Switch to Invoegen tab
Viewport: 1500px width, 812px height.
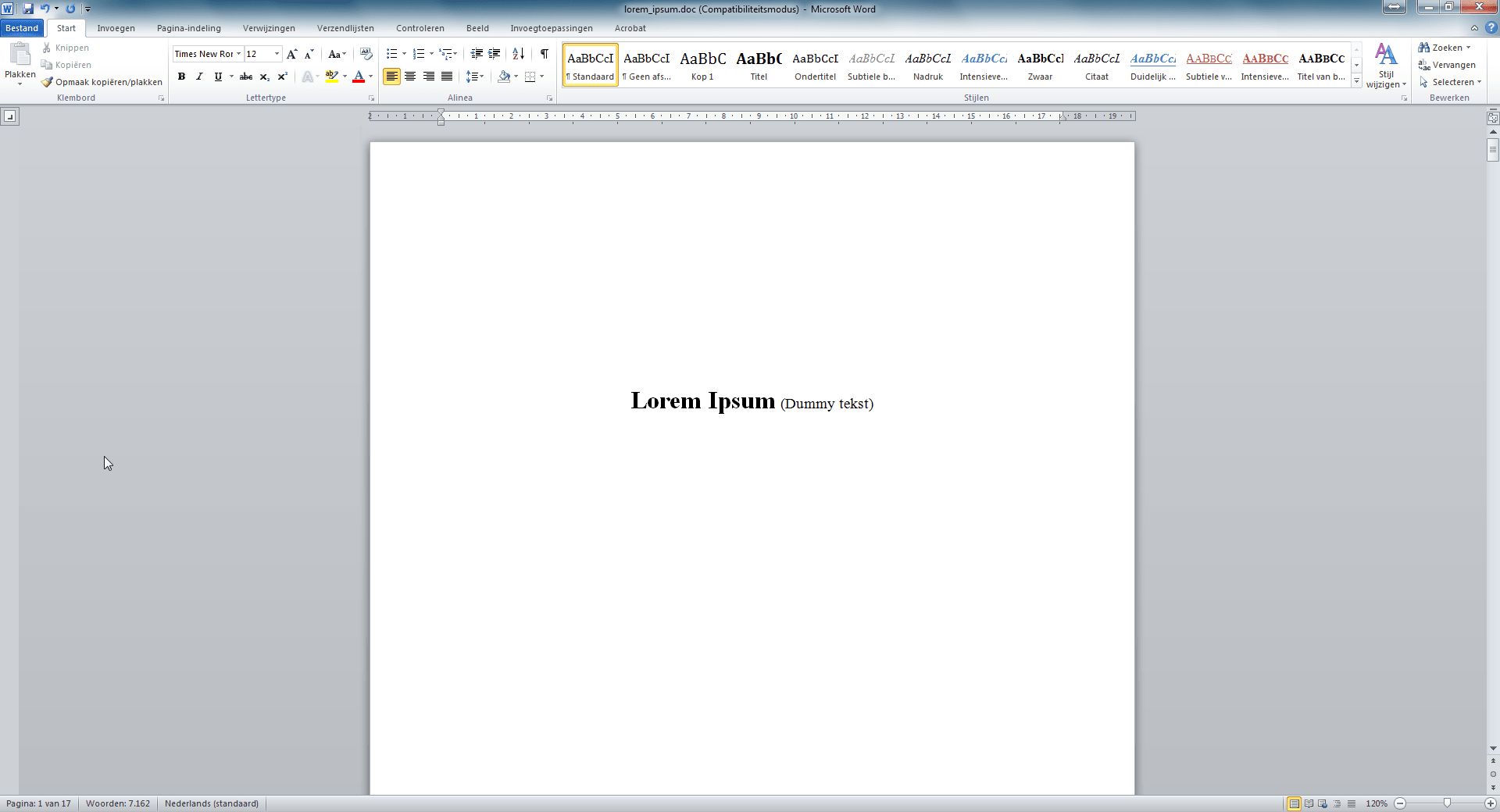(x=116, y=28)
